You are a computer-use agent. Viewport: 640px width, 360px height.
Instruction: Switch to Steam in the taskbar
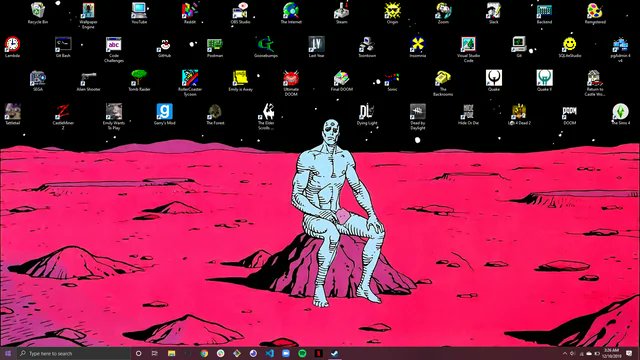pos(335,353)
